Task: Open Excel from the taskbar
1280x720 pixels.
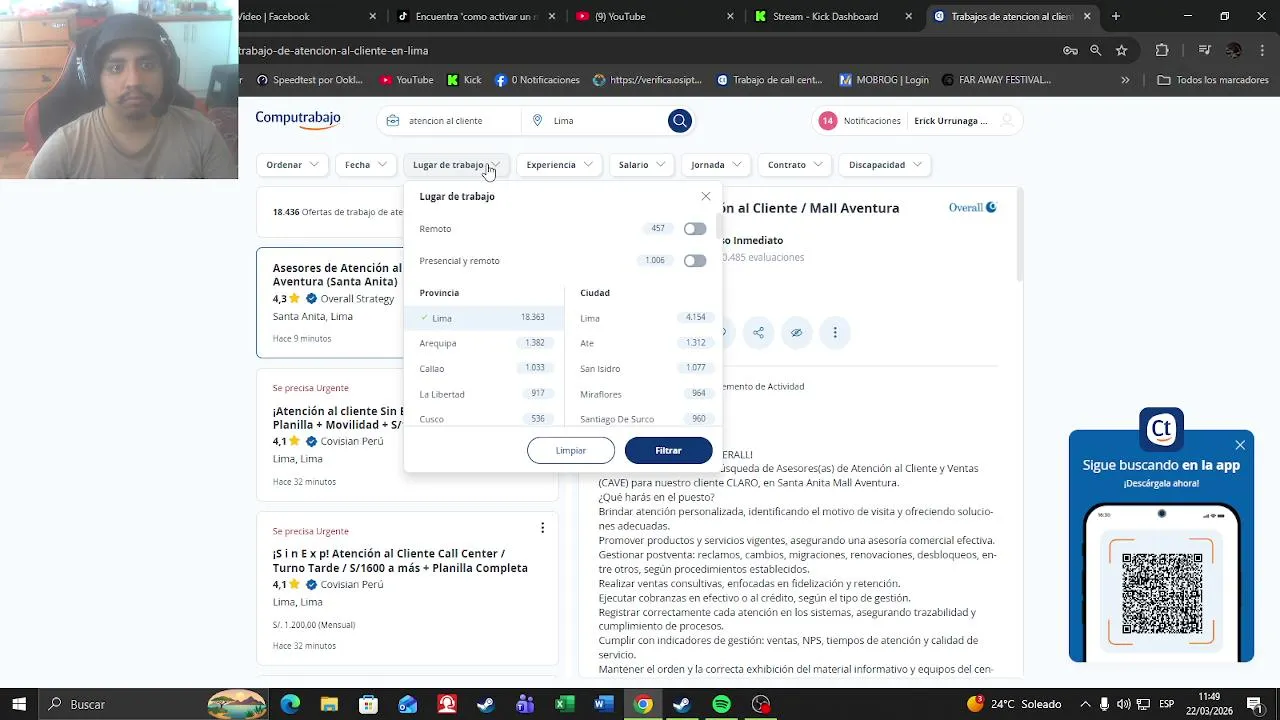Action: [x=564, y=704]
